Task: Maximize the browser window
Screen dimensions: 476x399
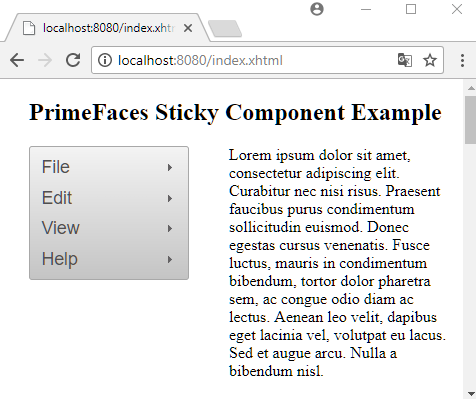Action: 411,9
